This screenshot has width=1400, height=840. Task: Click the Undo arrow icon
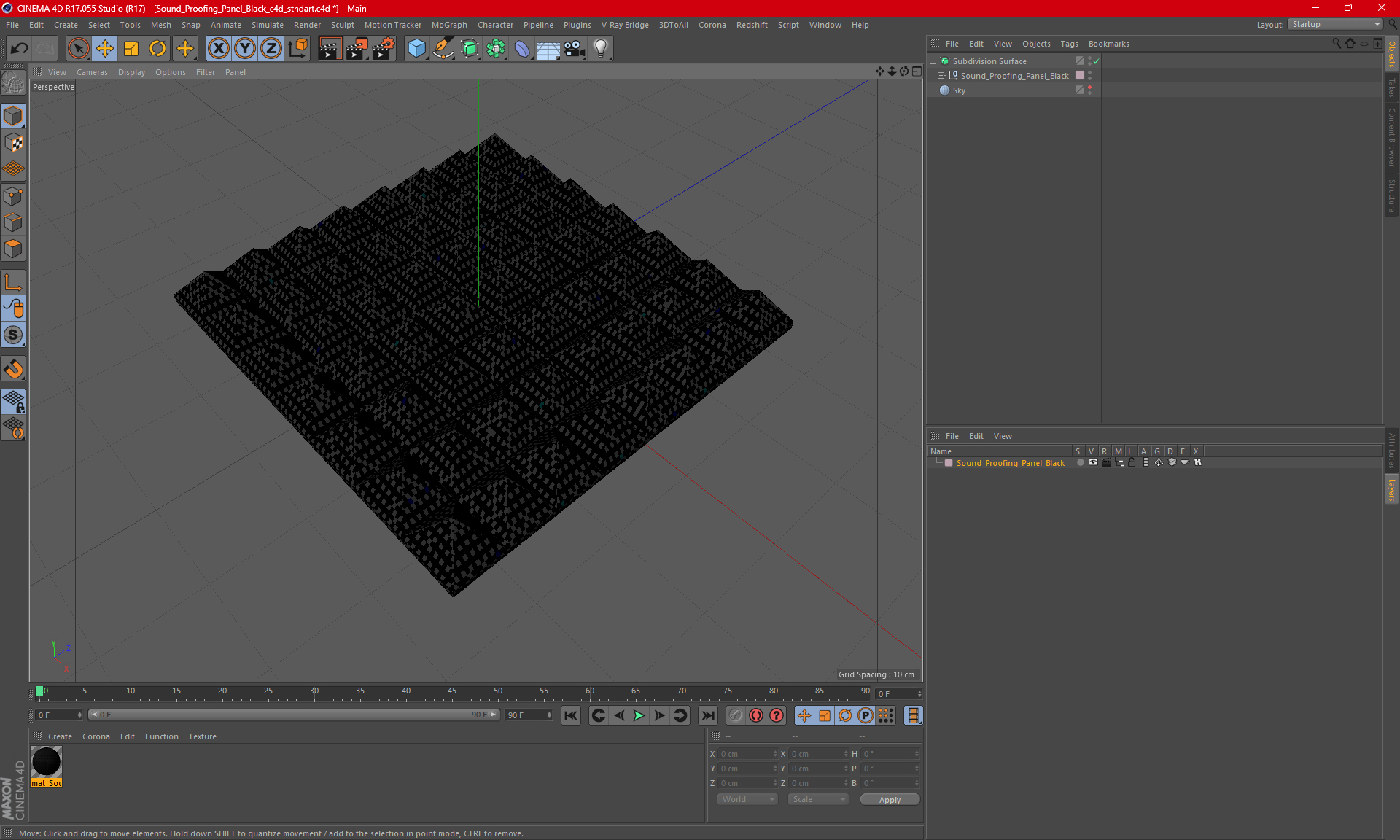tap(20, 48)
